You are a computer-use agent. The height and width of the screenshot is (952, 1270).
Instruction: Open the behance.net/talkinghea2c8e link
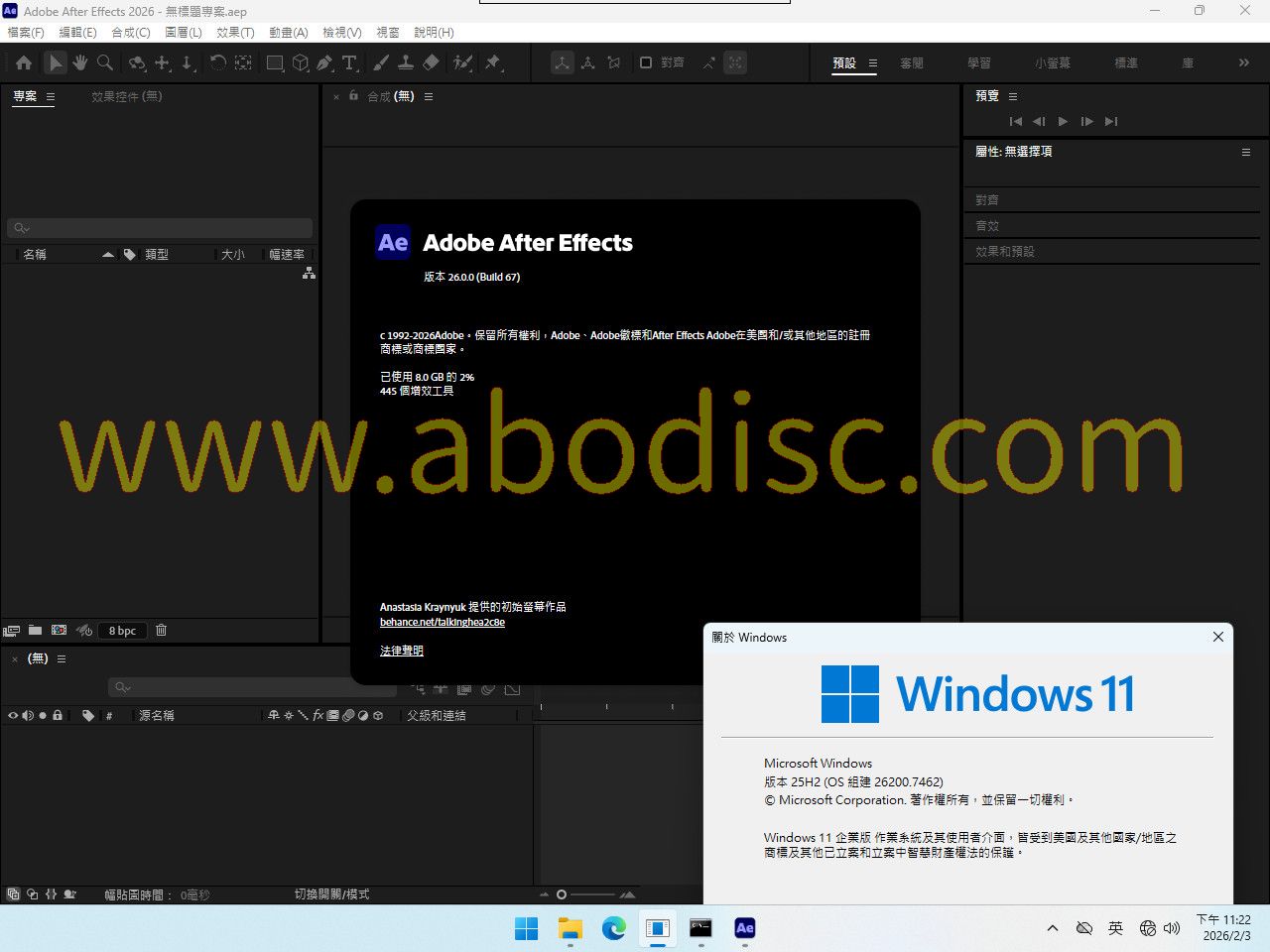click(443, 623)
